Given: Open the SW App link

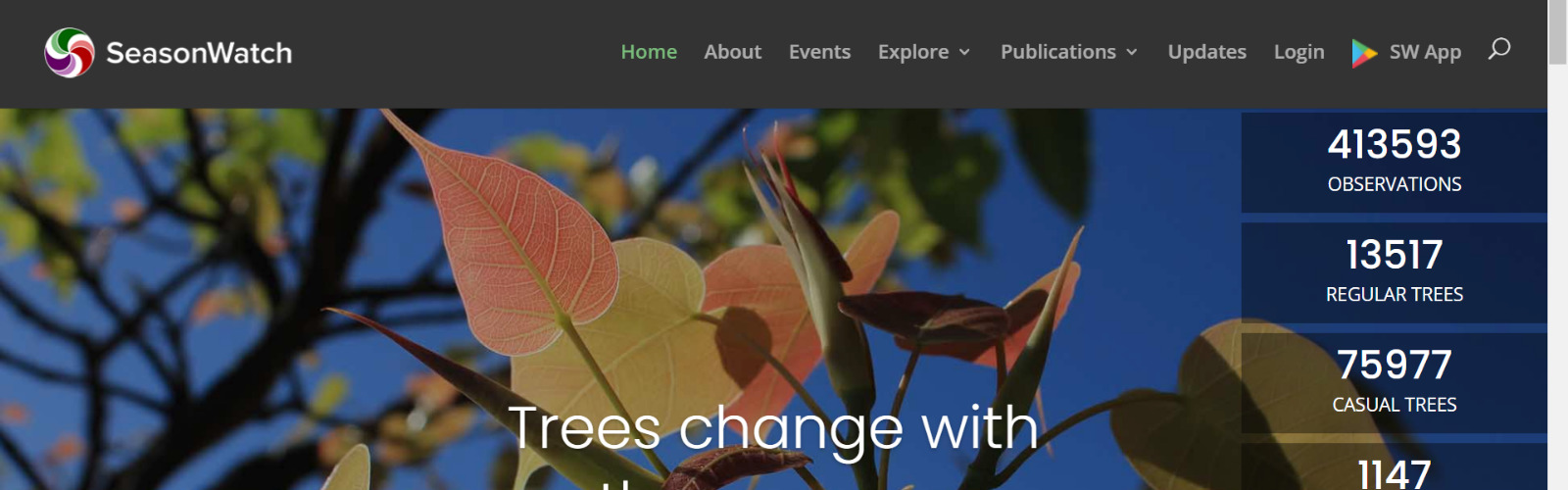Looking at the screenshot, I should pos(1425,53).
